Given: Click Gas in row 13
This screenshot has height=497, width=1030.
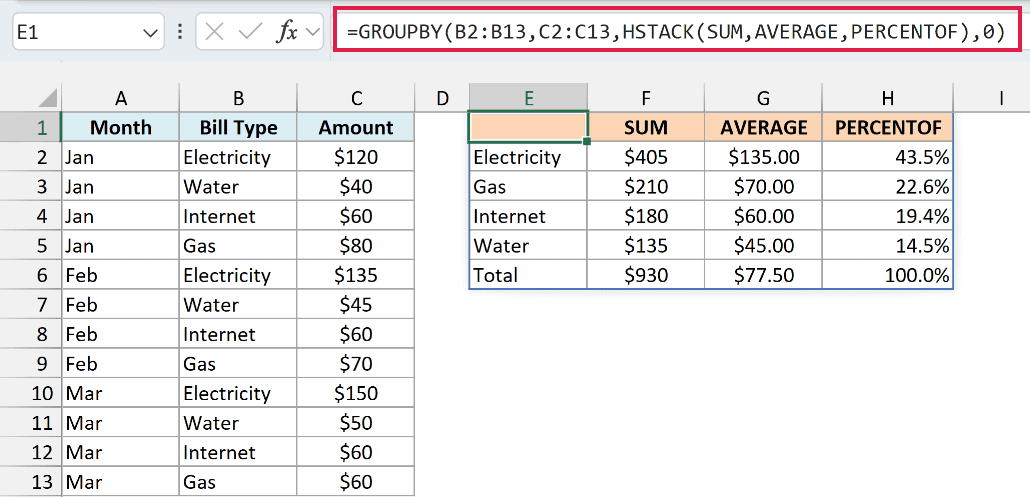Looking at the screenshot, I should click(x=238, y=482).
